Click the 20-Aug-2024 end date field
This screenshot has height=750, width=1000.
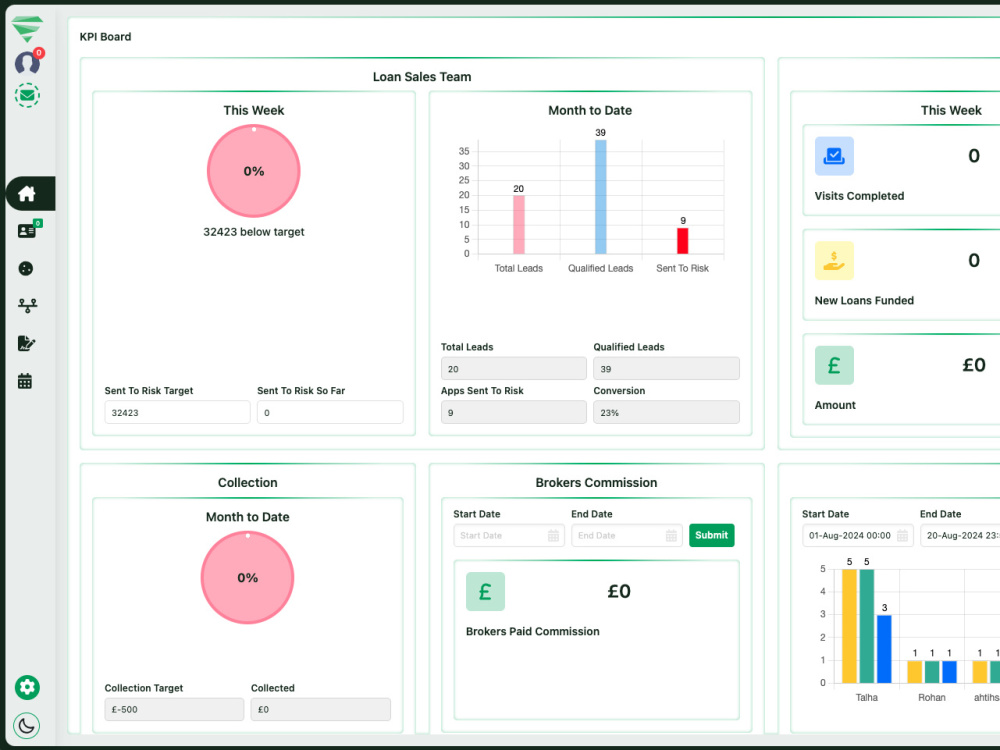(x=960, y=536)
